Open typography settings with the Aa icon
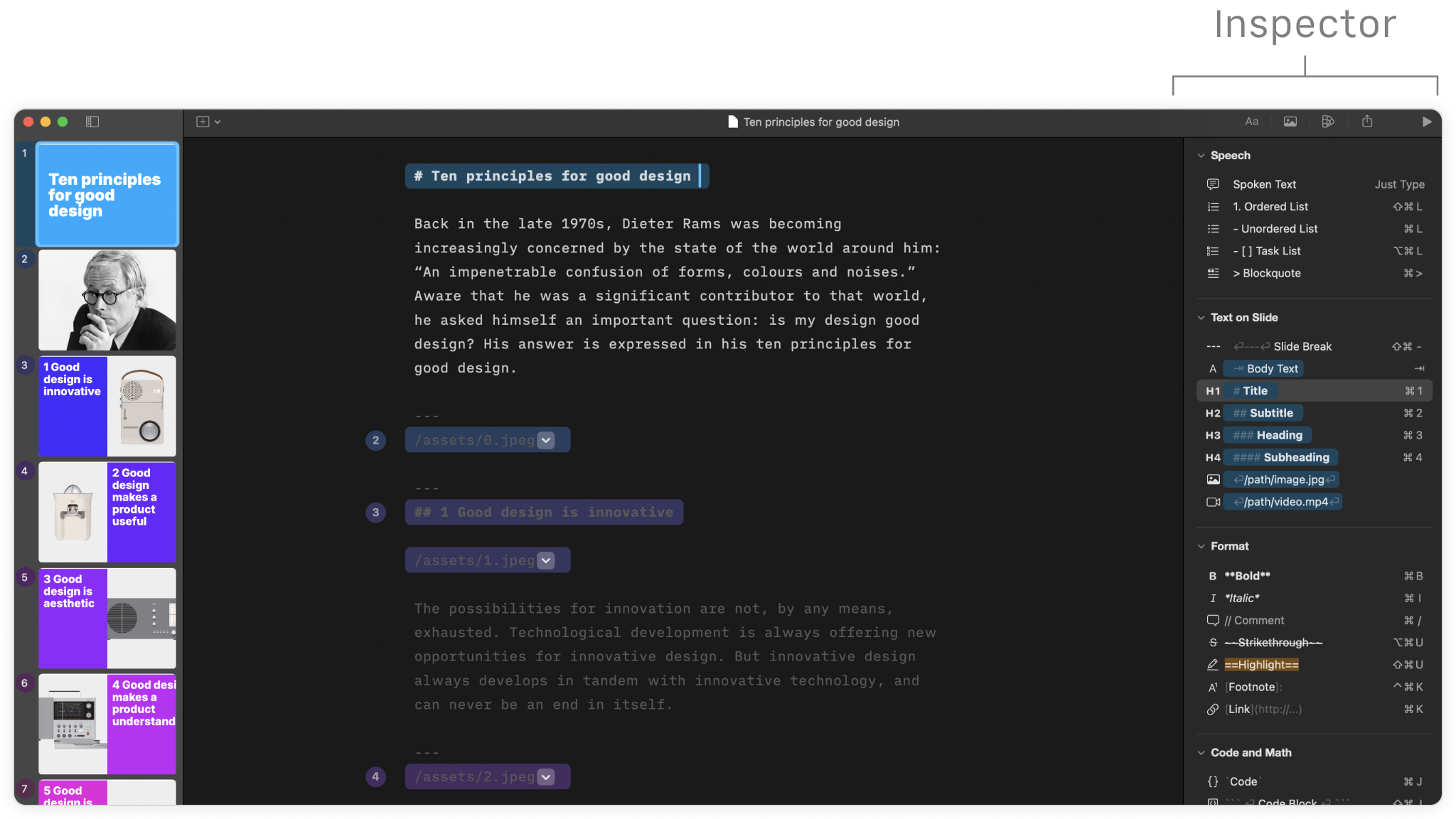1456x819 pixels. coord(1252,122)
